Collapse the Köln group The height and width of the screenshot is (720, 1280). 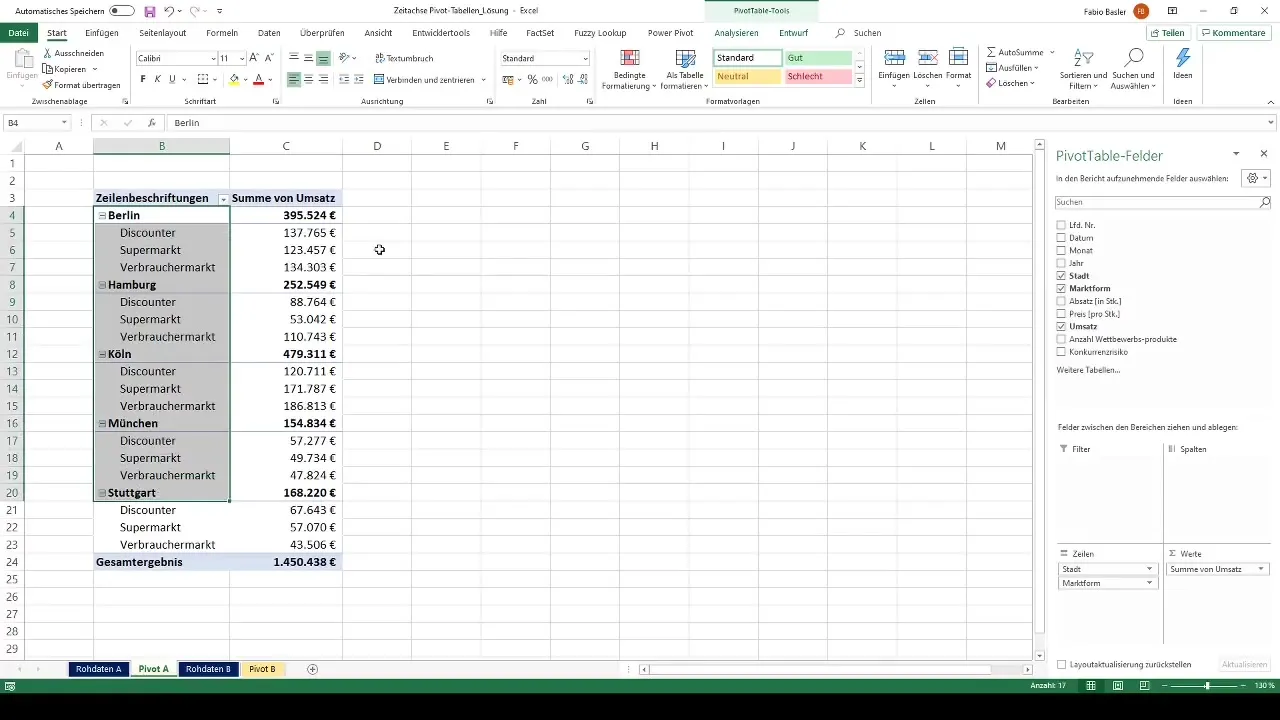102,354
